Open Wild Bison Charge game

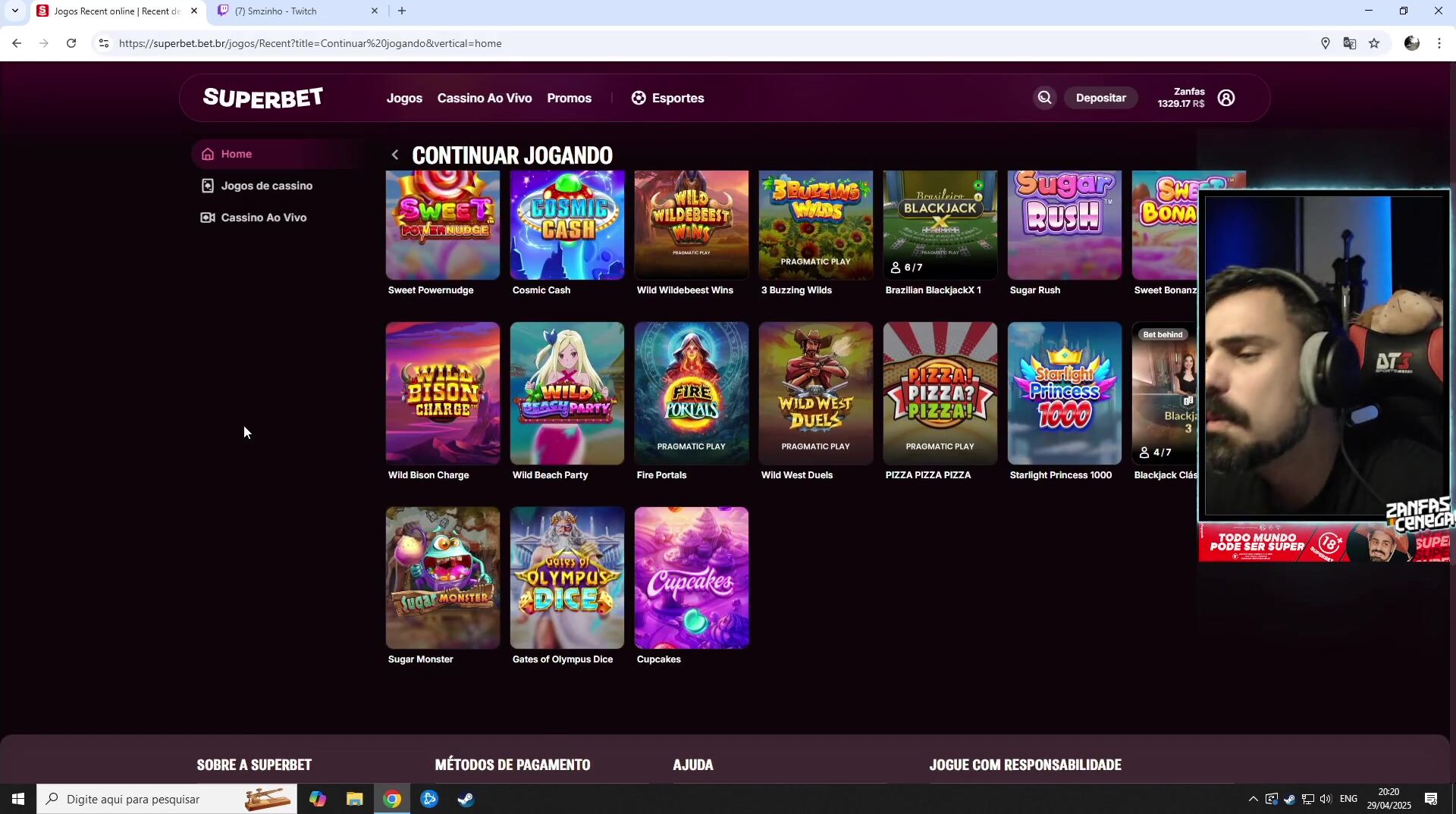[x=443, y=393]
